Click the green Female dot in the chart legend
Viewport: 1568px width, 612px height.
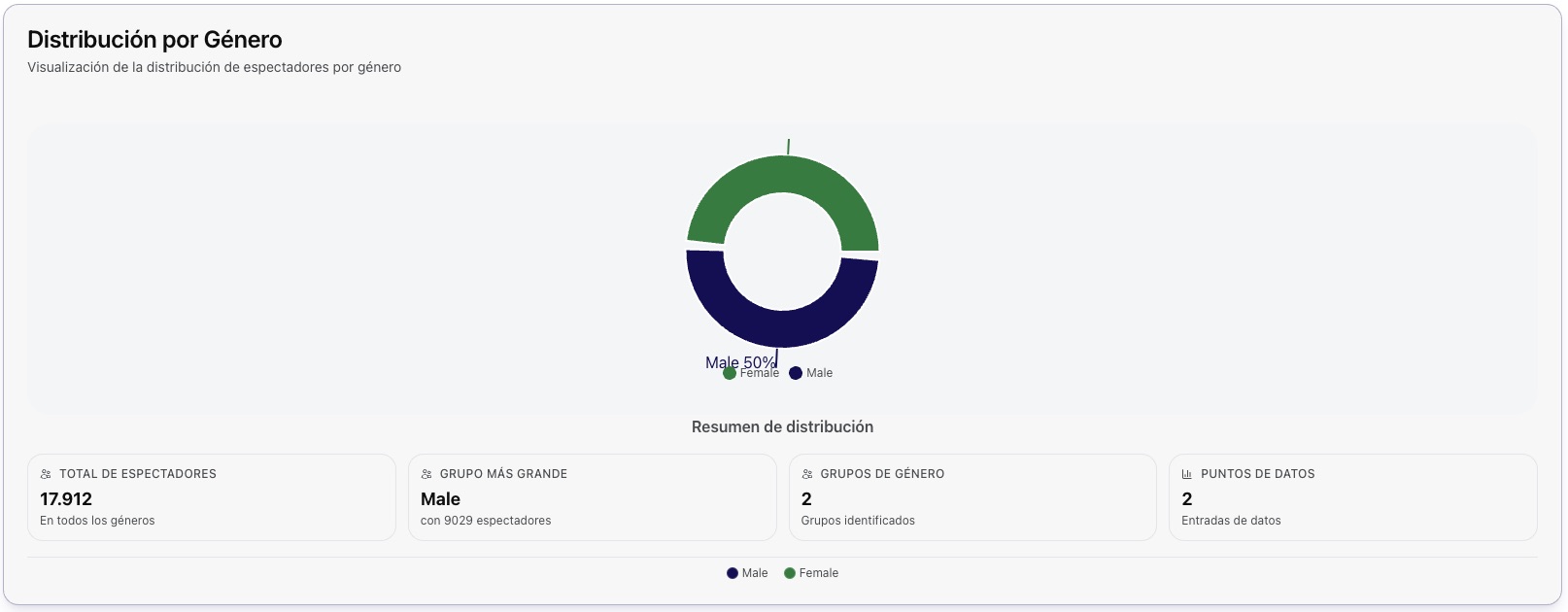(730, 373)
